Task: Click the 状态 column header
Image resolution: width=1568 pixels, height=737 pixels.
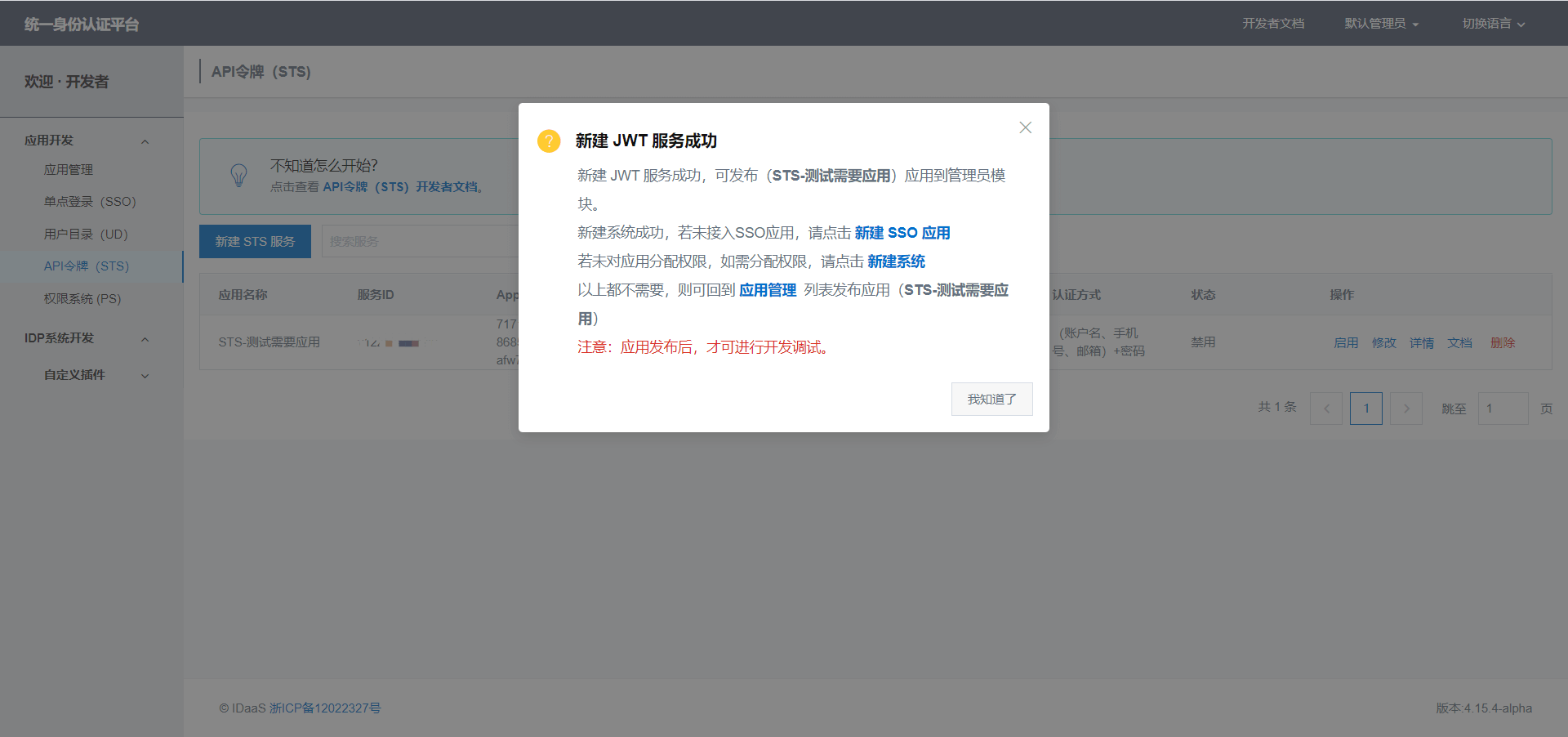Action: pyautogui.click(x=1203, y=295)
